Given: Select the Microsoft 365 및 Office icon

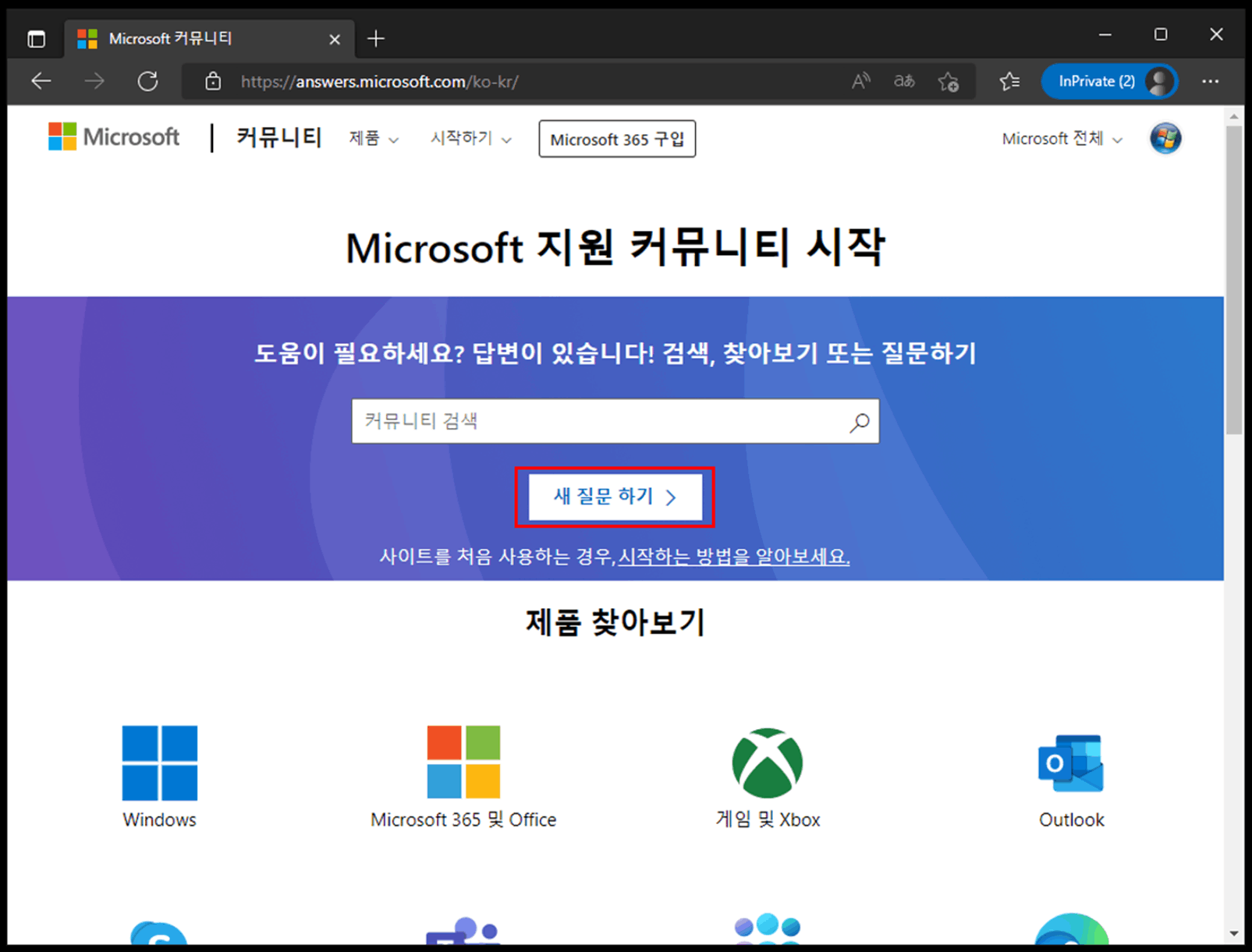Looking at the screenshot, I should pos(463,762).
